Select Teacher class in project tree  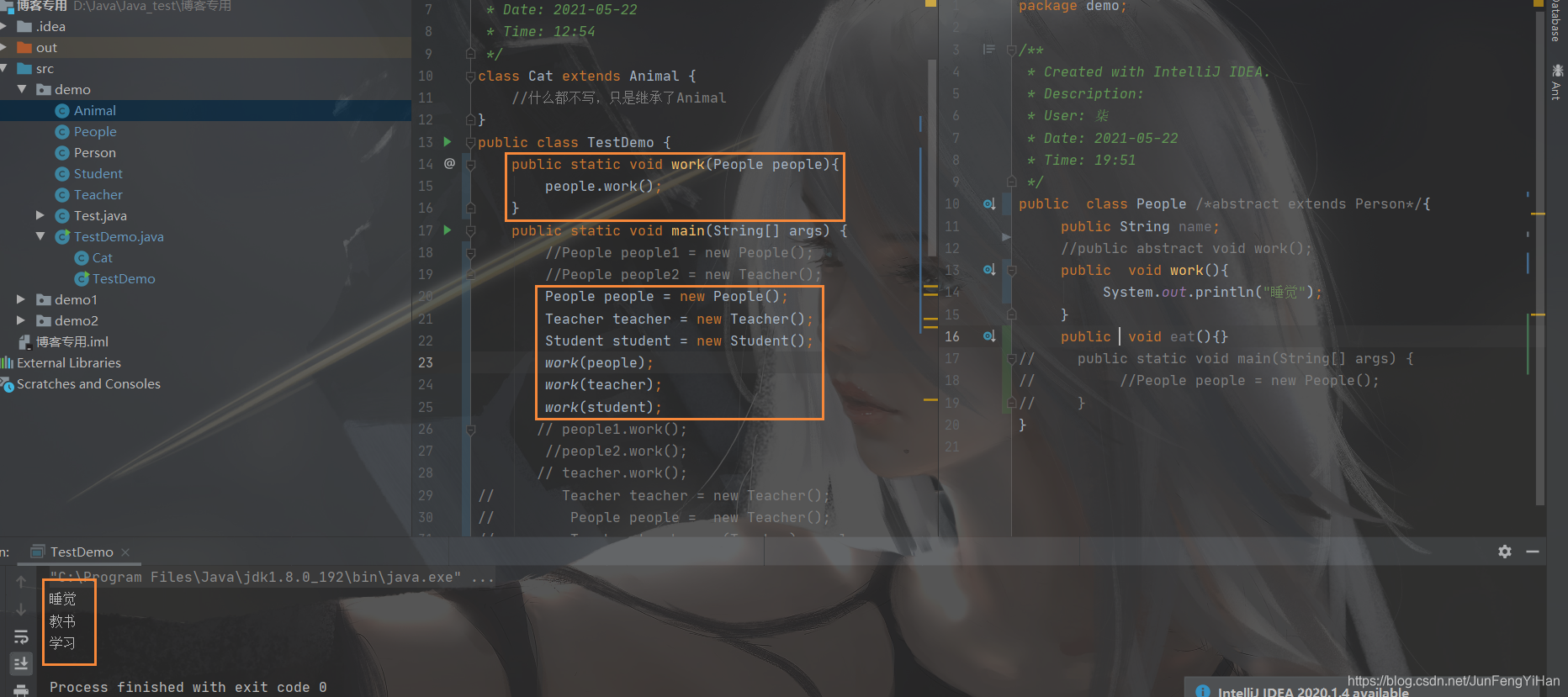point(98,195)
